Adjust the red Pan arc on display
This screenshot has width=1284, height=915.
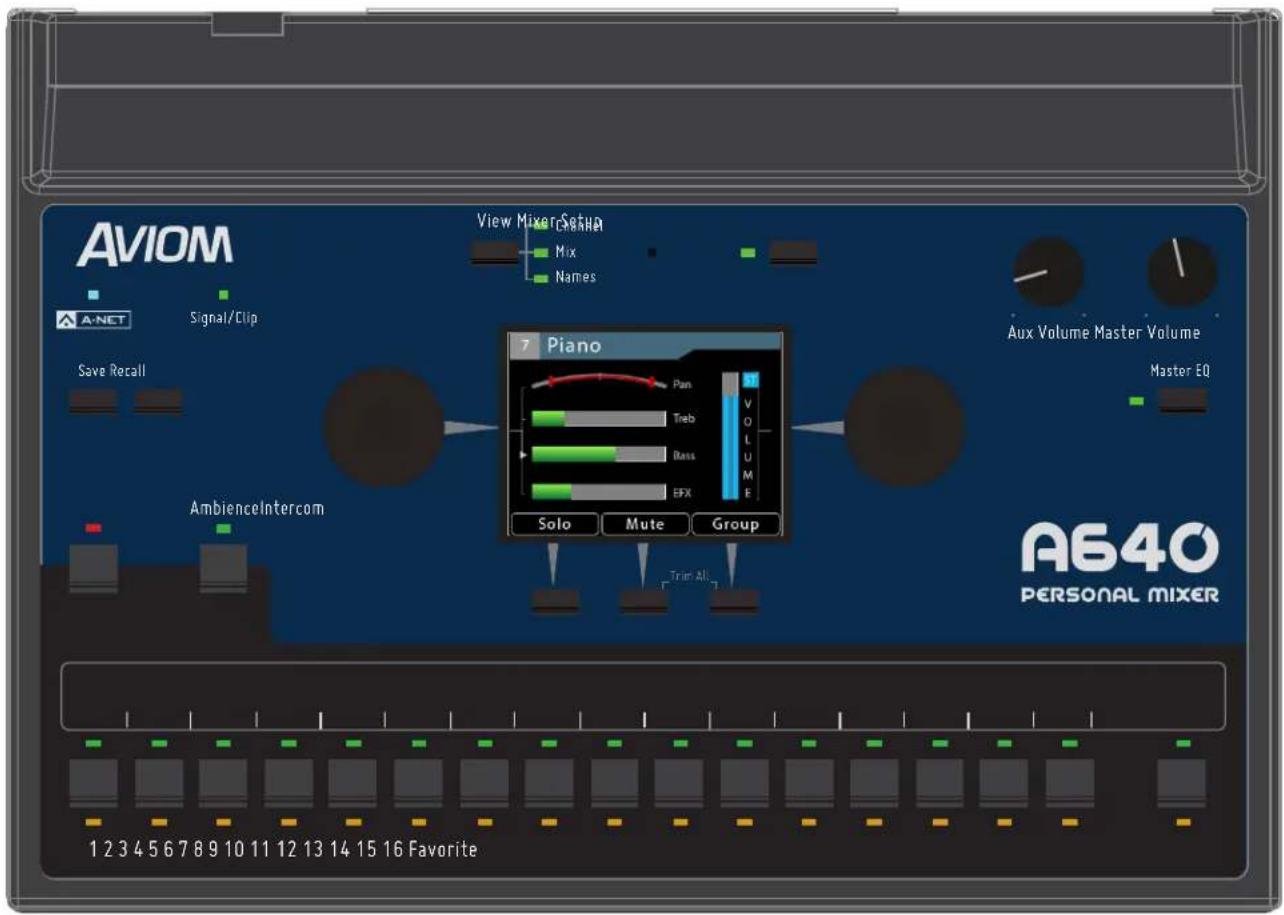click(599, 381)
